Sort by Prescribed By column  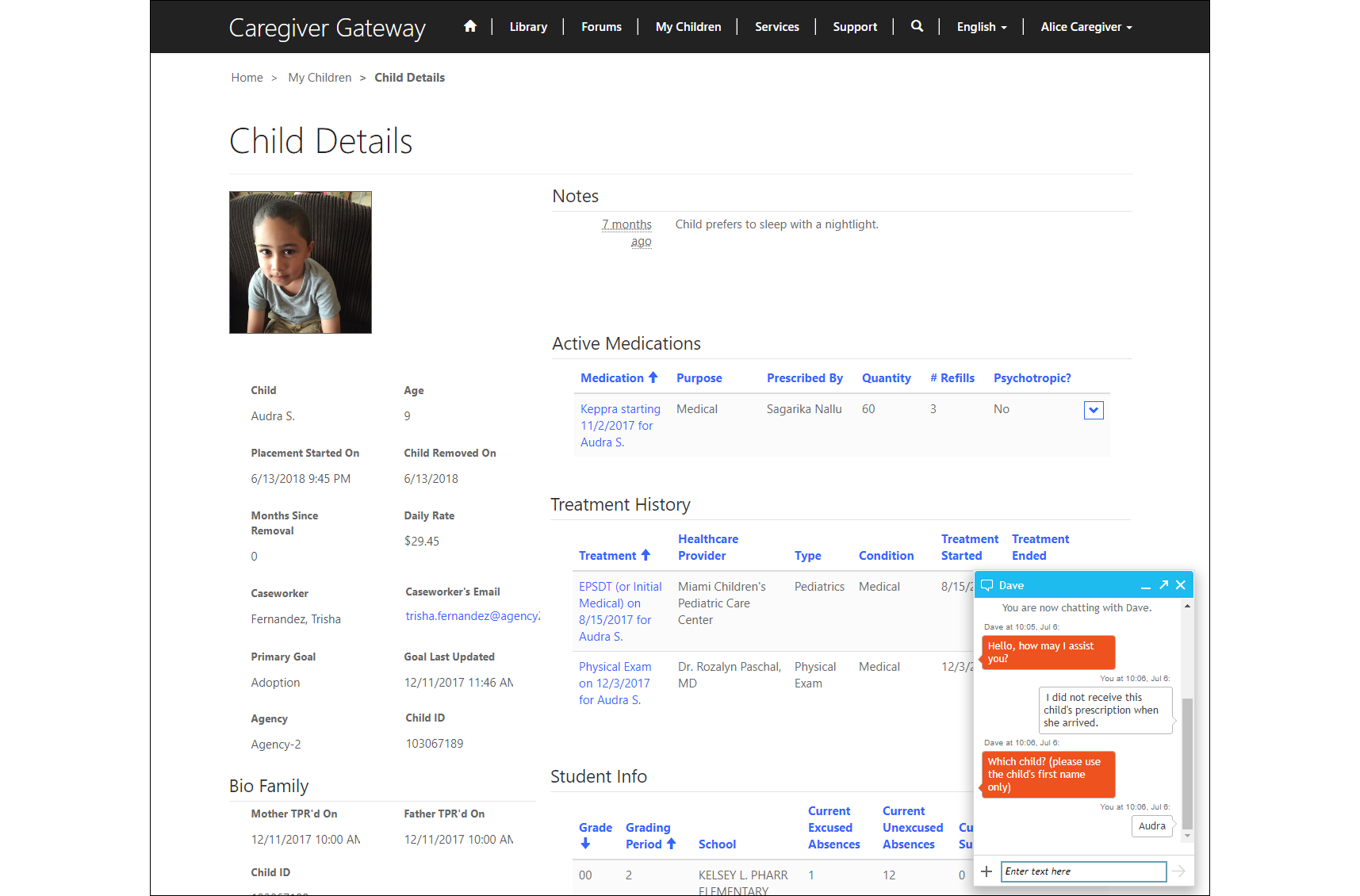coord(804,378)
